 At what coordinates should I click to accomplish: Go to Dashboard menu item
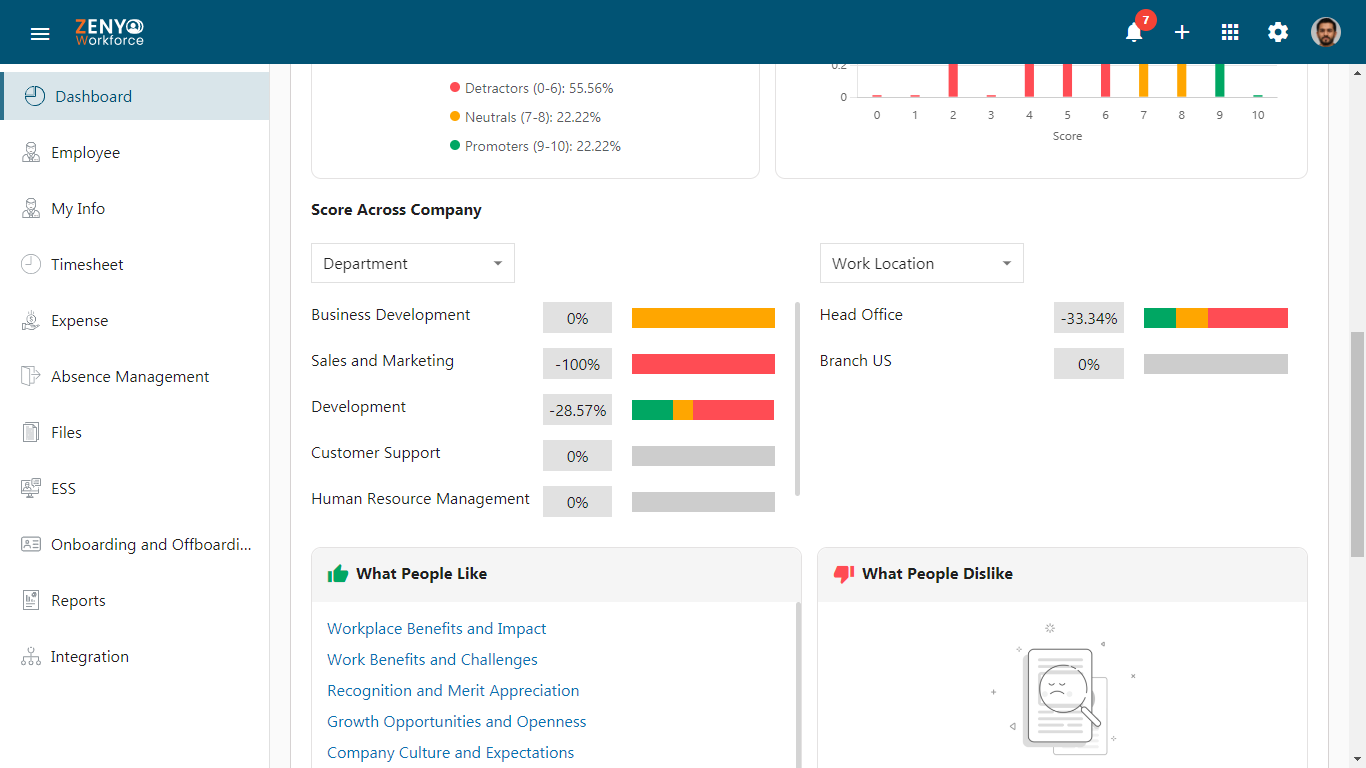(135, 96)
